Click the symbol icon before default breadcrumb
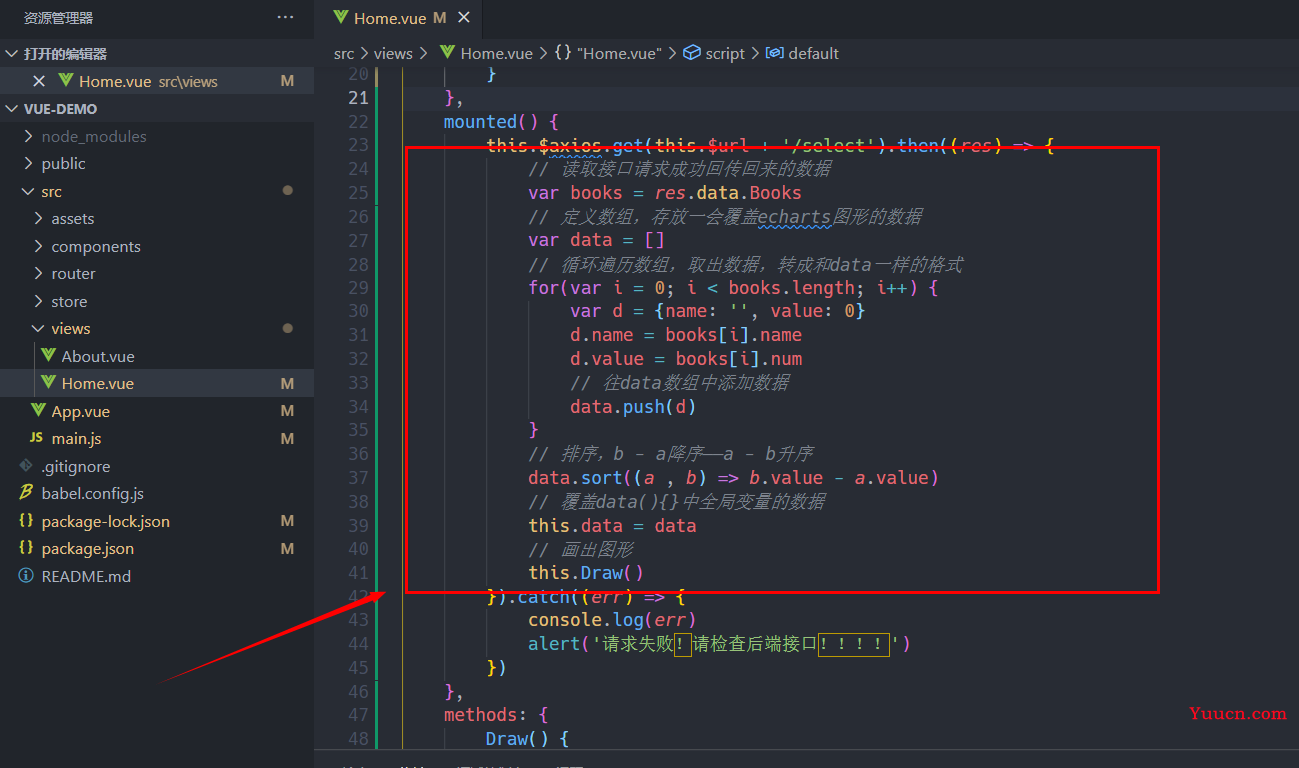This screenshot has width=1299, height=768. pyautogui.click(x=774, y=53)
